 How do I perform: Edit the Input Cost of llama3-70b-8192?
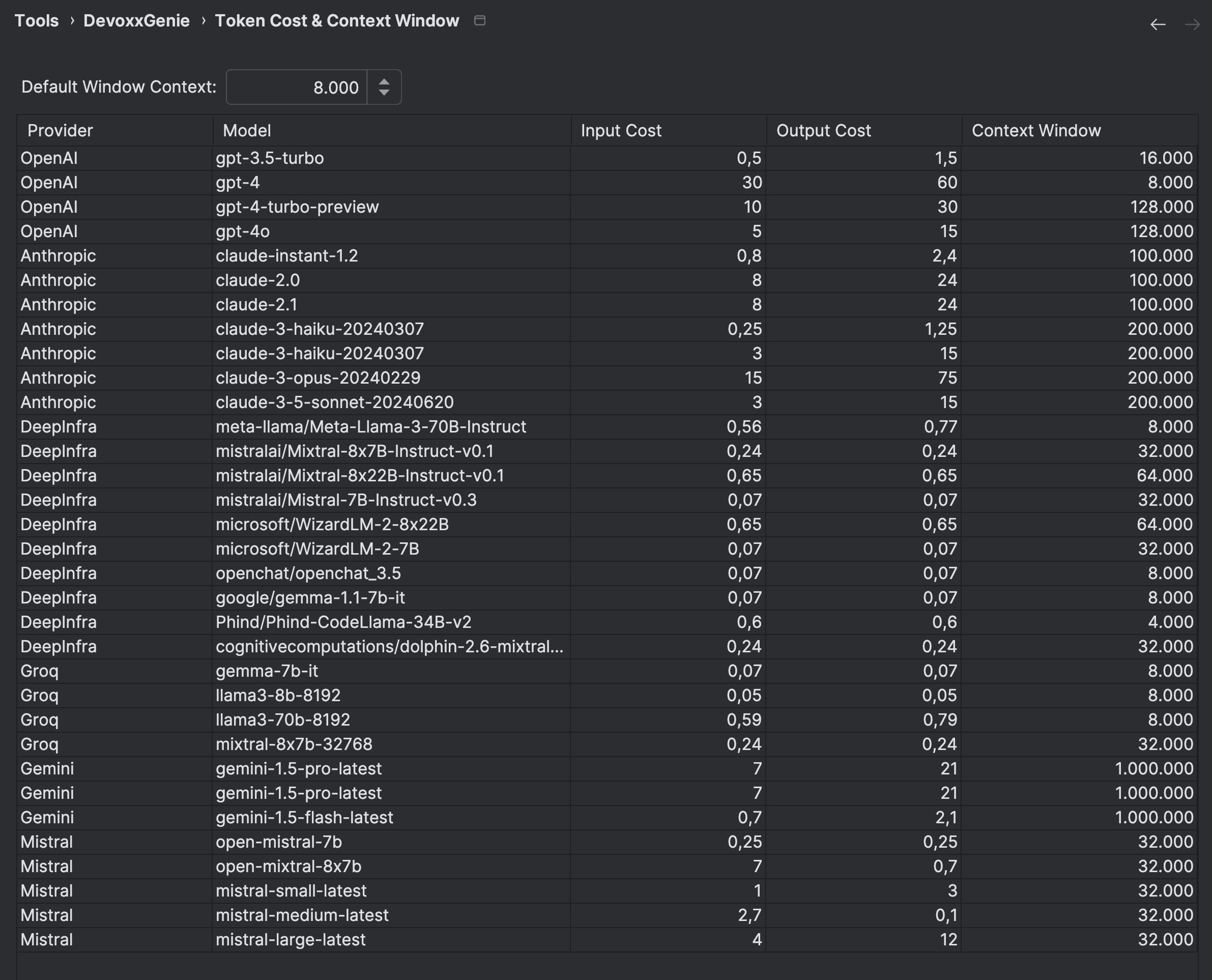666,719
